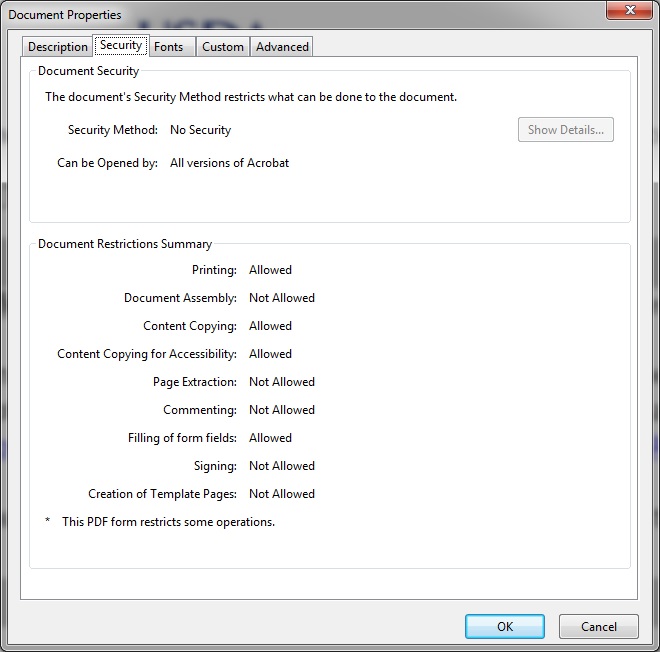
Task: Click the 'No Security' method value
Action: pos(200,130)
